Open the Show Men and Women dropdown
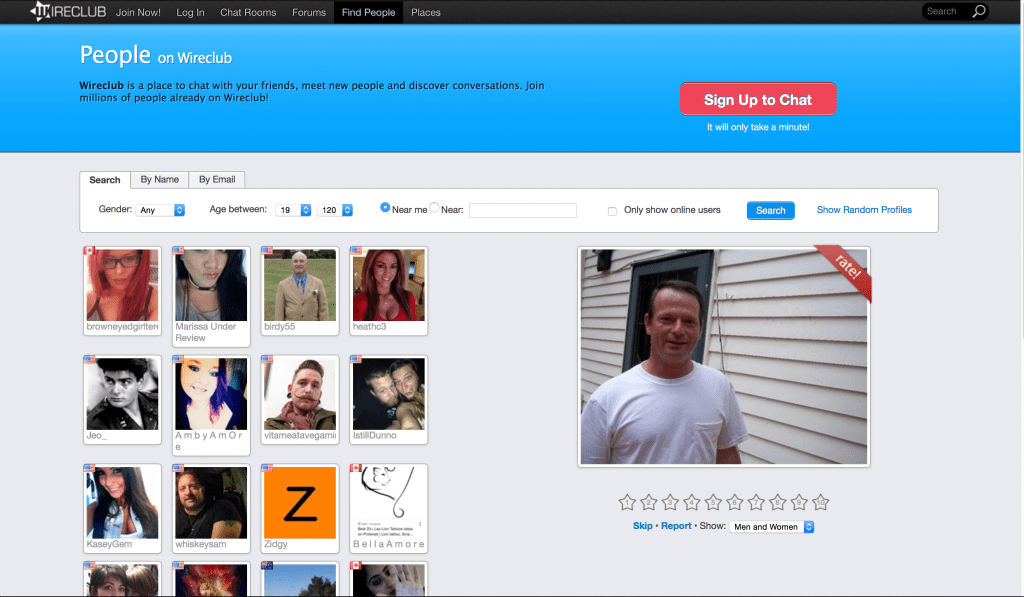 [x=772, y=526]
